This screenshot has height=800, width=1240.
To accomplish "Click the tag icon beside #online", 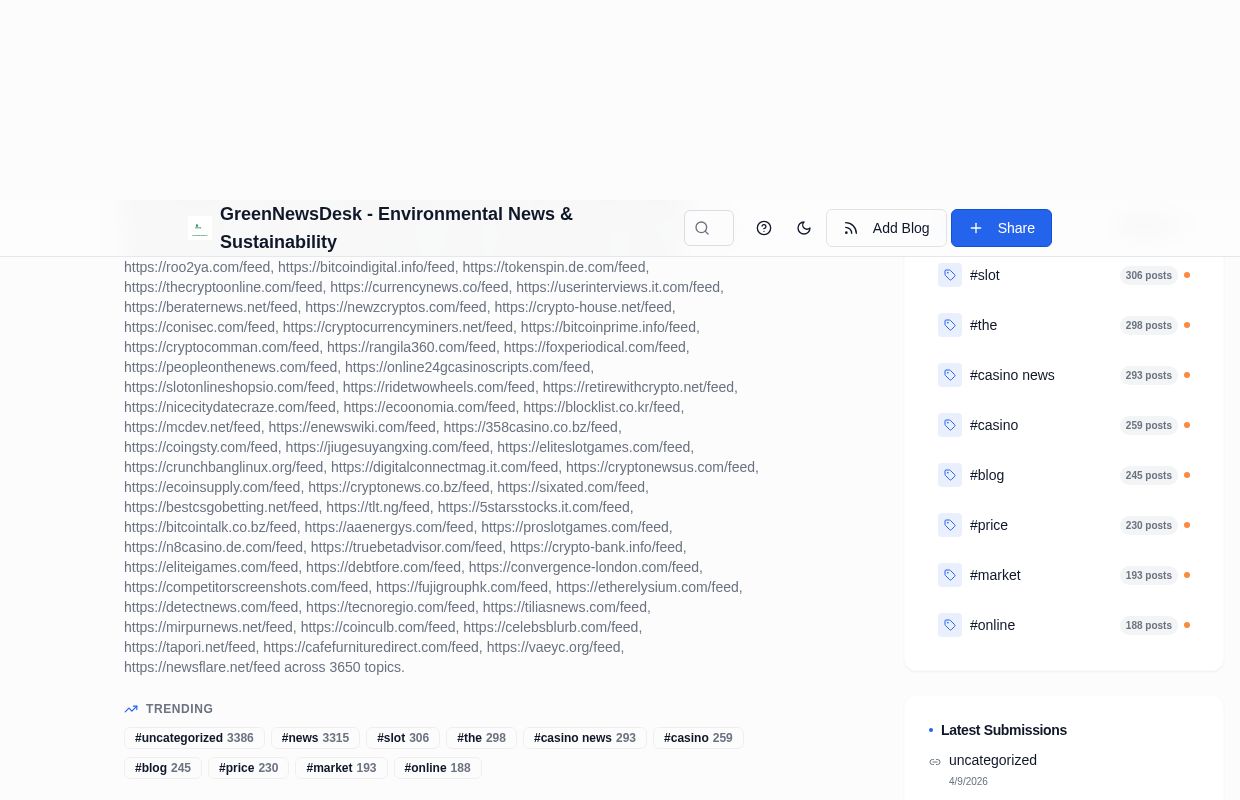I will pos(950,625).
